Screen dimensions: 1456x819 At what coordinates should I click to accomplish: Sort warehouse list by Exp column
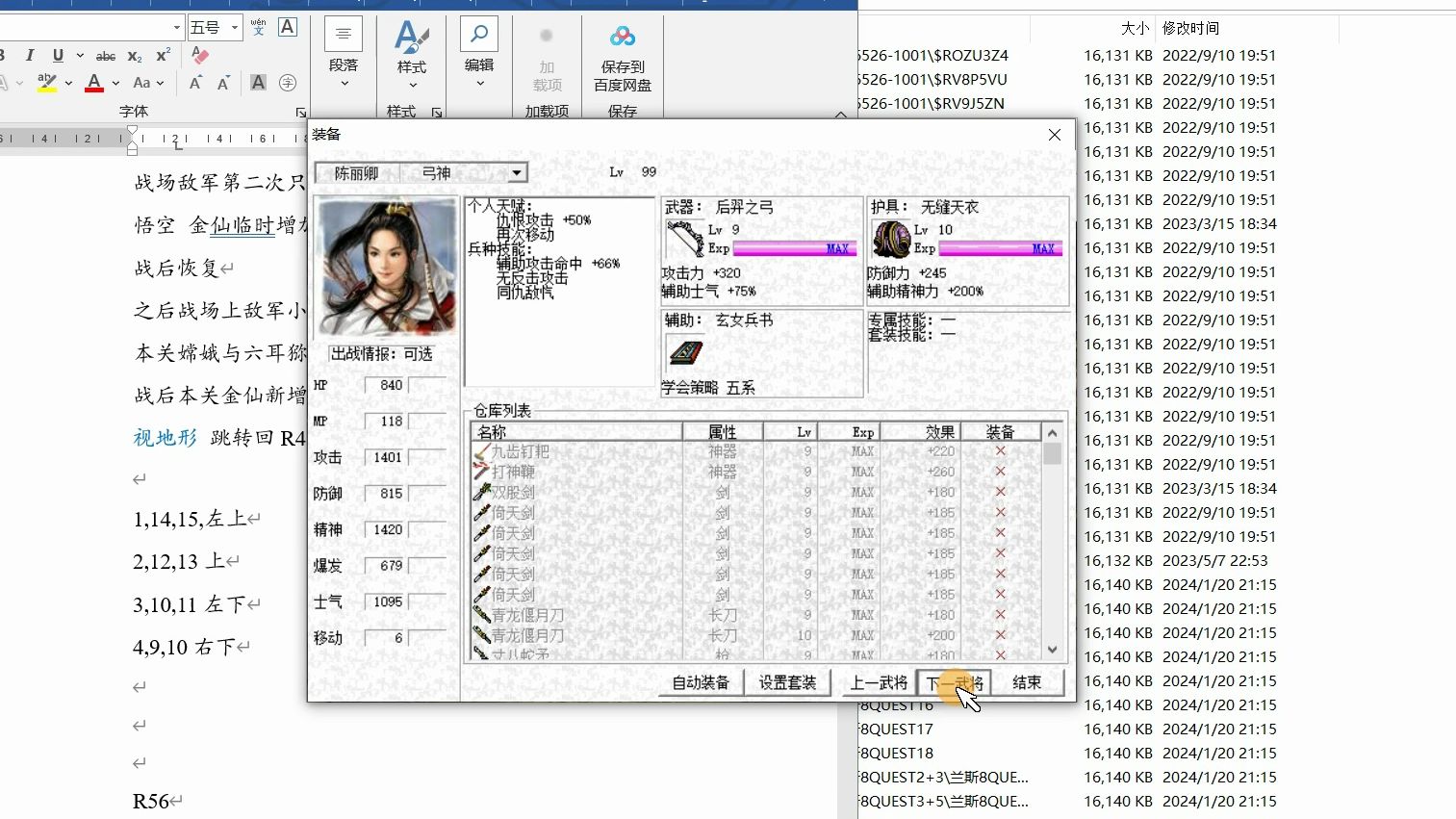(849, 432)
